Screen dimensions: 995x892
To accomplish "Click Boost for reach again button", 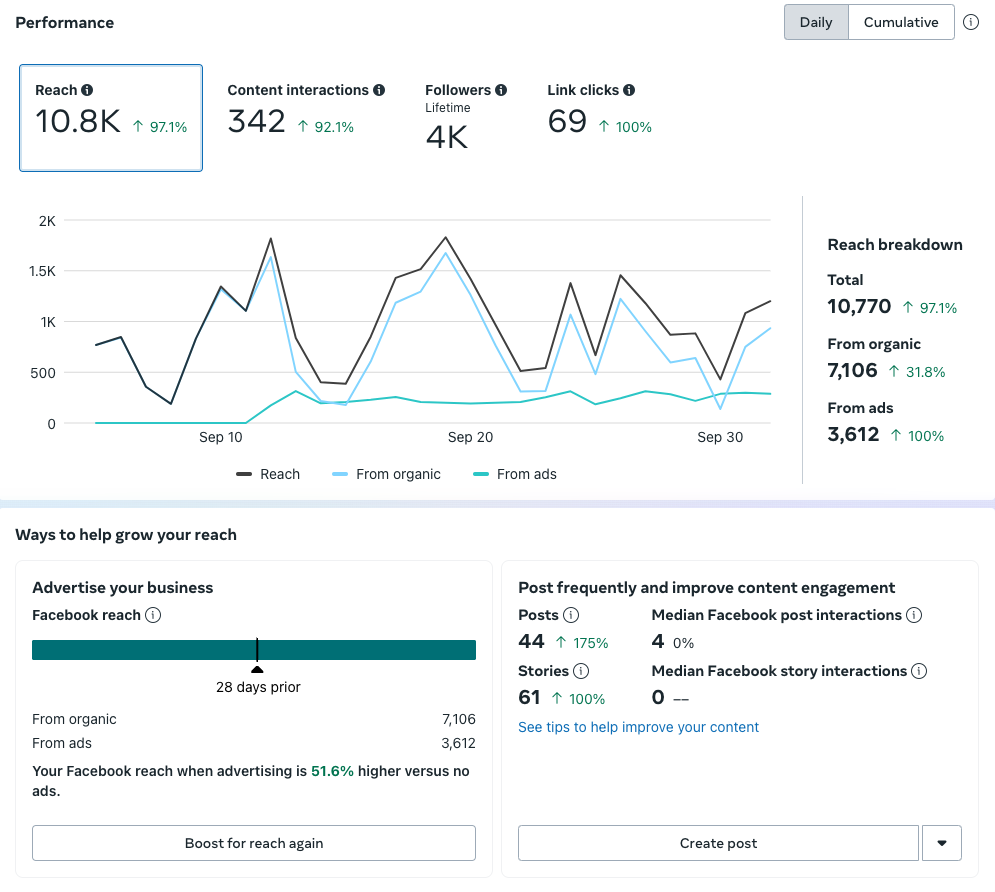I will [x=254, y=843].
